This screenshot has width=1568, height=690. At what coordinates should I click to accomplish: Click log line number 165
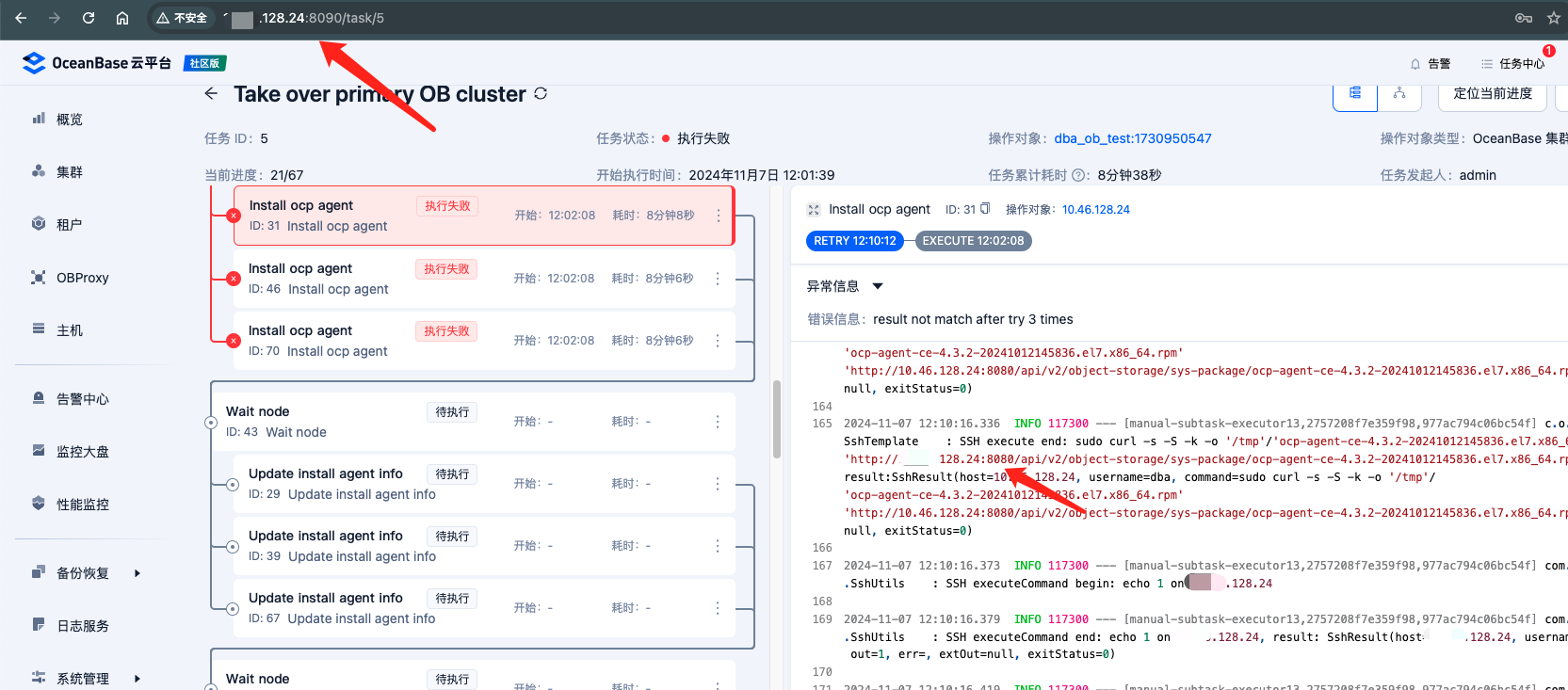[822, 424]
